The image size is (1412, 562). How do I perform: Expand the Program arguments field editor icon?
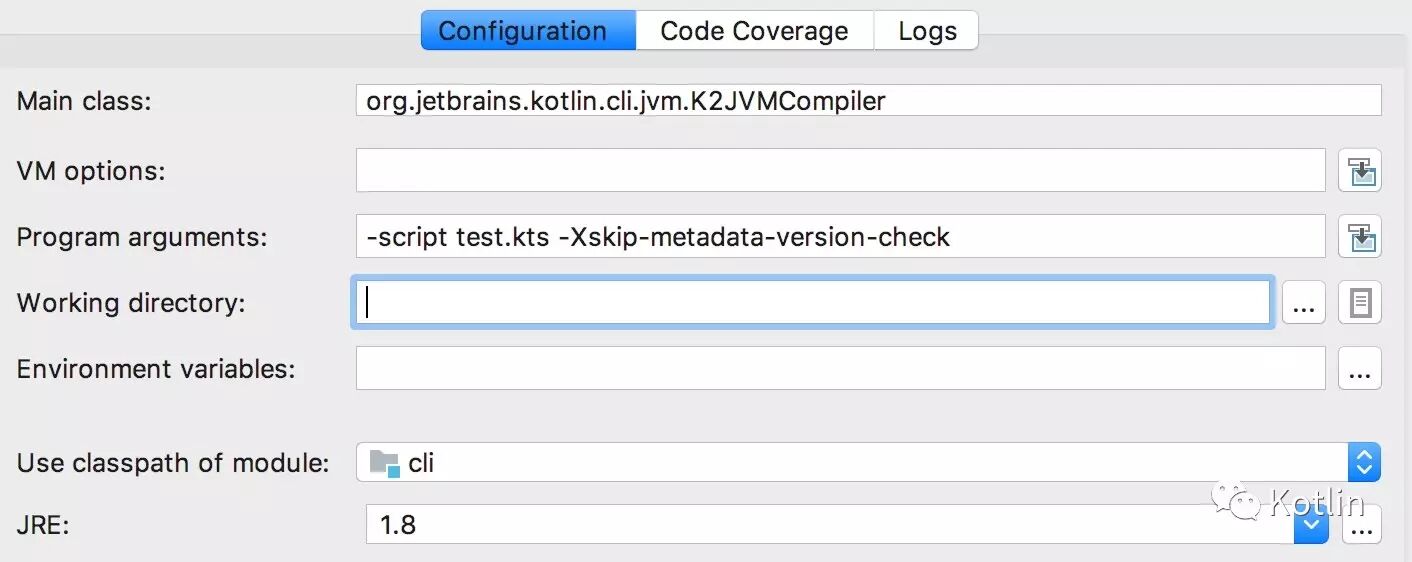click(x=1360, y=237)
